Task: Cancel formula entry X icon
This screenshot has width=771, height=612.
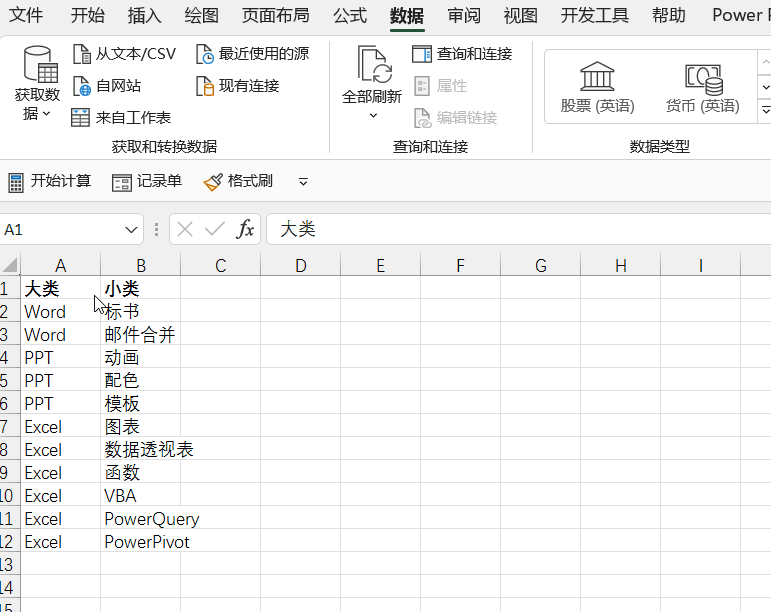Action: point(185,230)
